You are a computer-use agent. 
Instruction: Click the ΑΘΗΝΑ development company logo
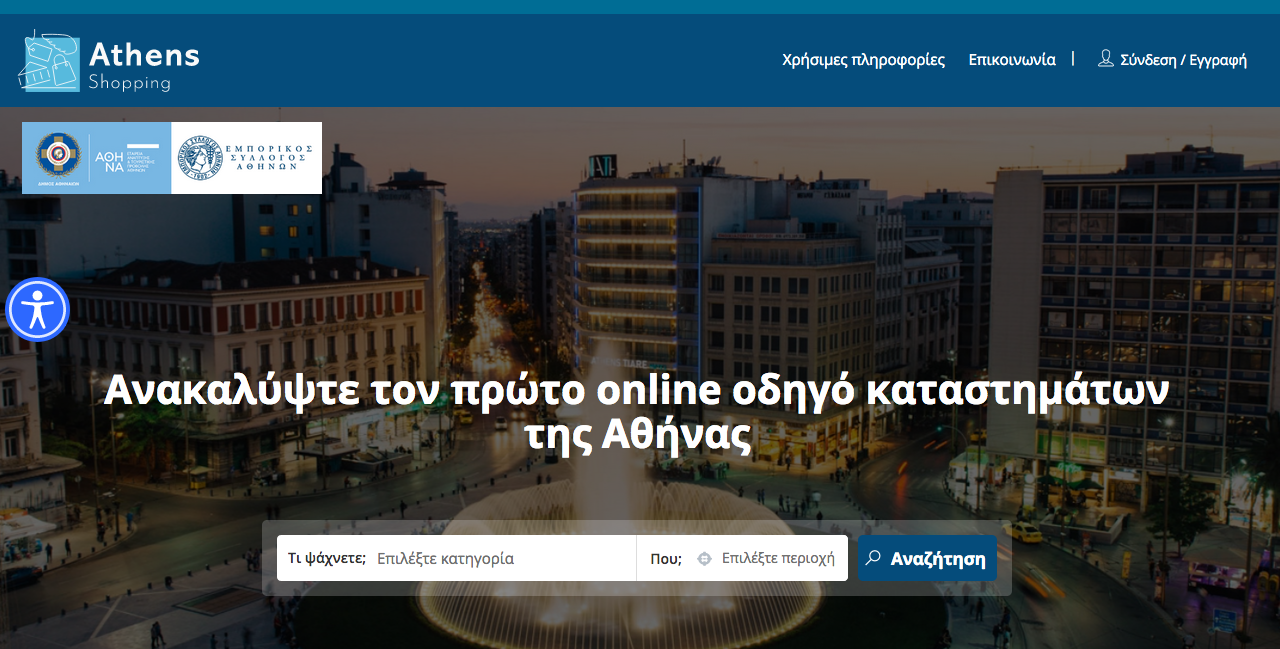click(126, 157)
